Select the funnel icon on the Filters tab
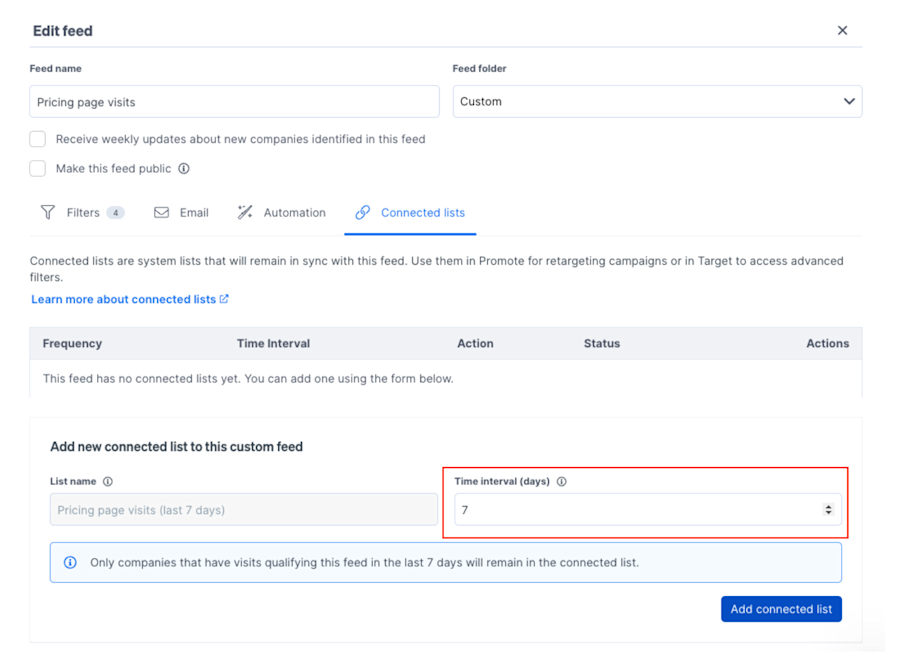The height and width of the screenshot is (657, 900). point(47,212)
